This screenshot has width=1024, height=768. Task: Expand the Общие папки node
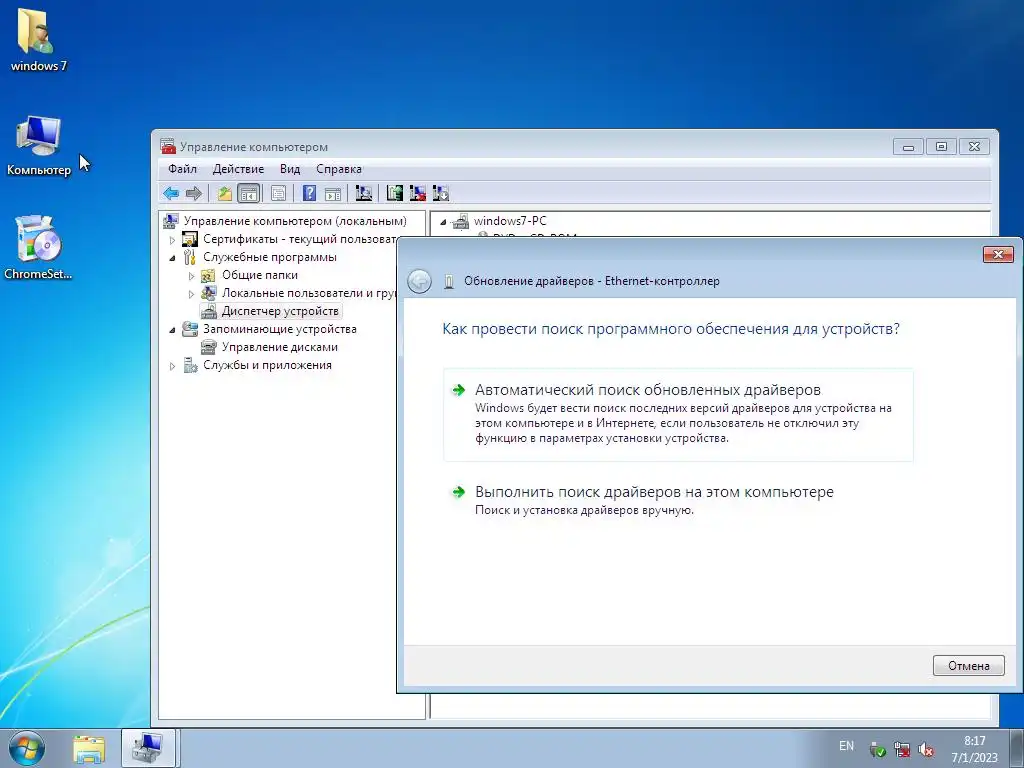tap(191, 276)
